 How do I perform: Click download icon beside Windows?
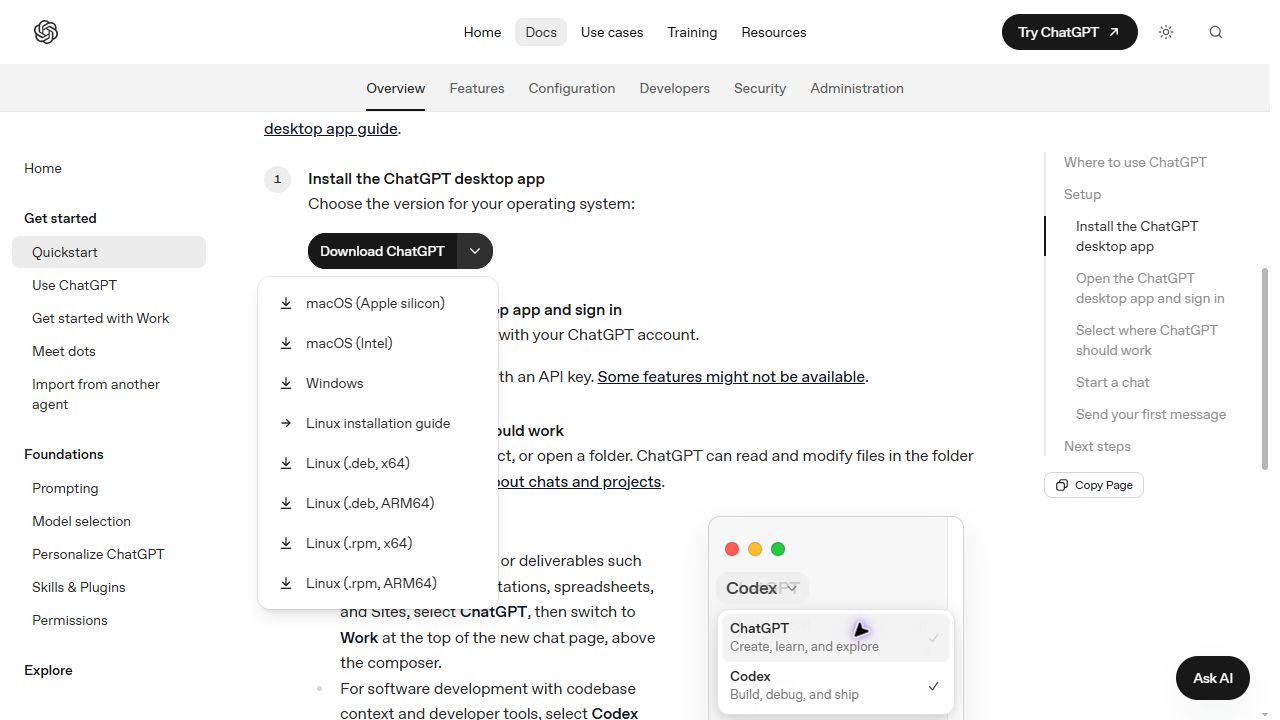click(x=286, y=383)
